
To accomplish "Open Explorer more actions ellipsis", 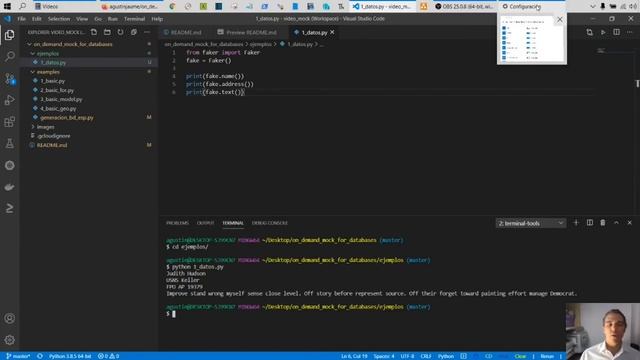I will tap(147, 32).
